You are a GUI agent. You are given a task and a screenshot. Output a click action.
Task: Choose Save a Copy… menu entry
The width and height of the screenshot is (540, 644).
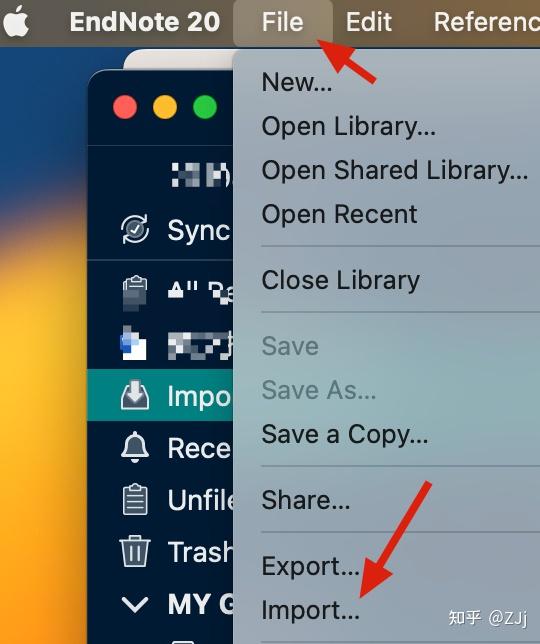(x=345, y=435)
